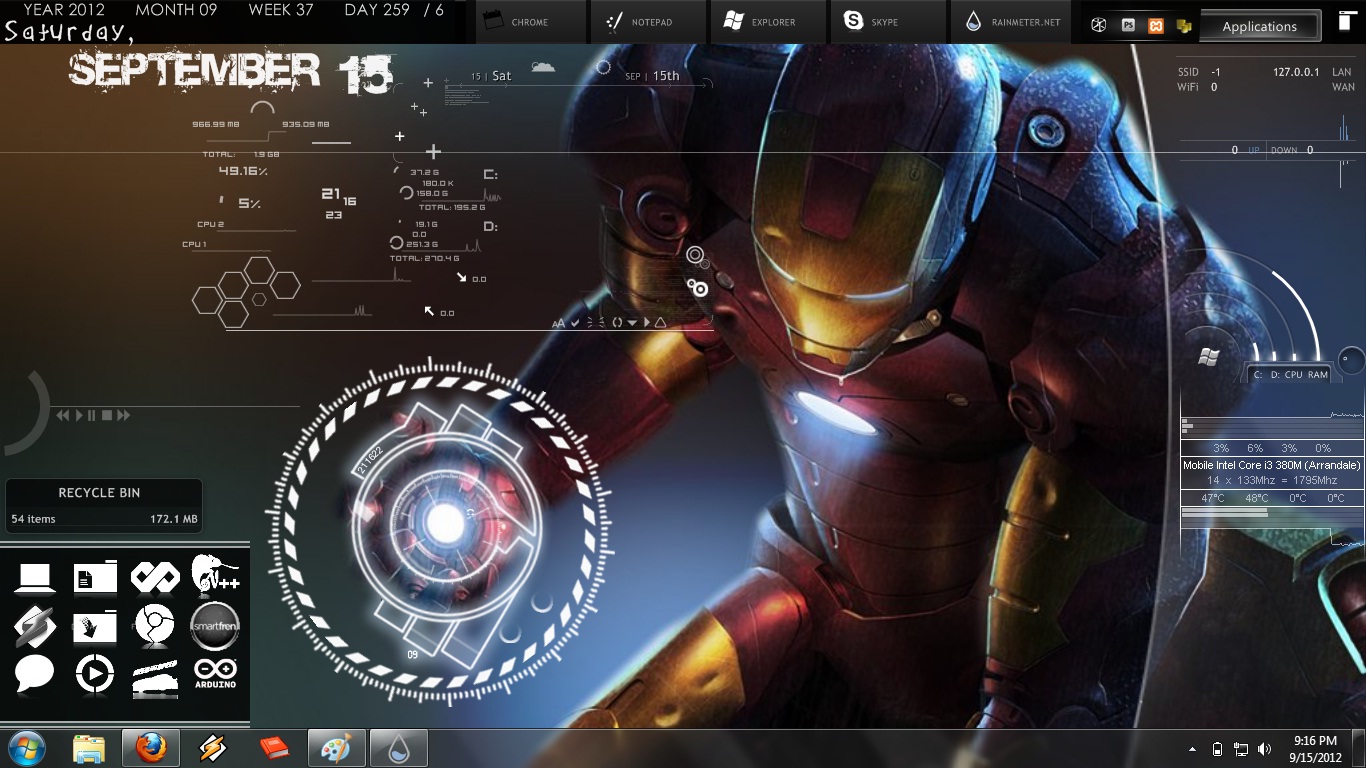The width and height of the screenshot is (1366, 768).
Task: Open the speech bubble chat icon
Action: coord(34,674)
